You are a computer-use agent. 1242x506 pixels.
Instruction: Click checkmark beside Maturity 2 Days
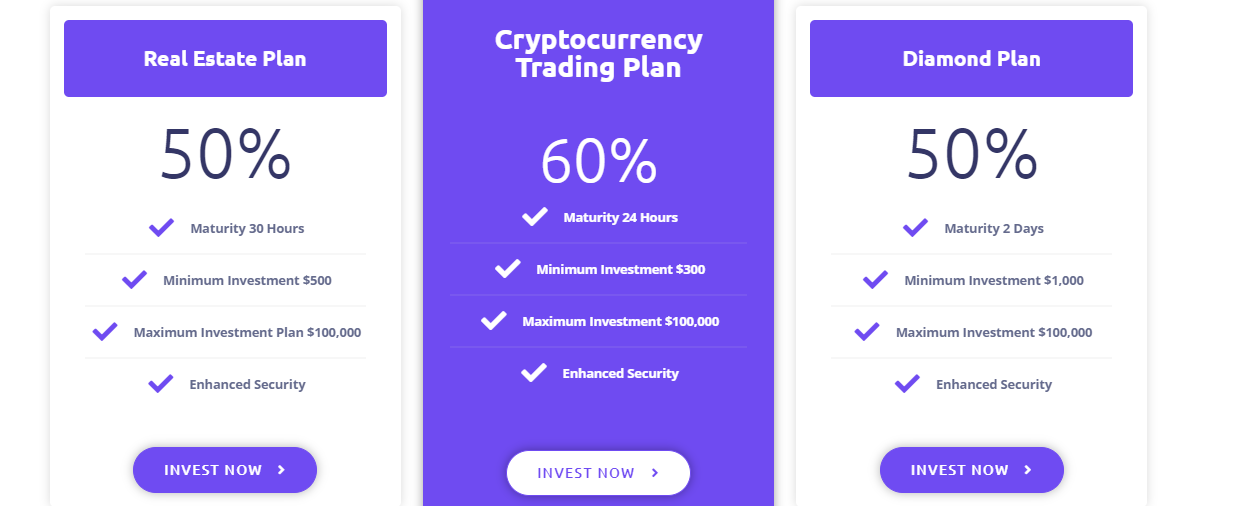point(915,228)
